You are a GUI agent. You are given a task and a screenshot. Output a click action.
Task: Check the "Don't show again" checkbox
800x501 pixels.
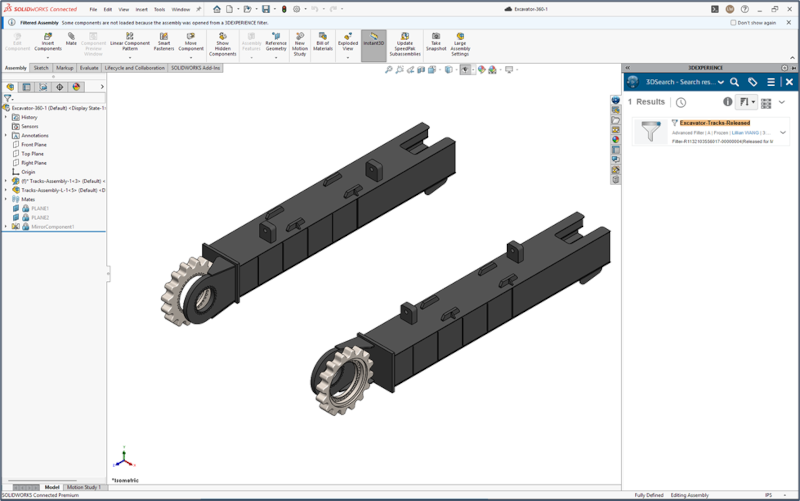733,21
